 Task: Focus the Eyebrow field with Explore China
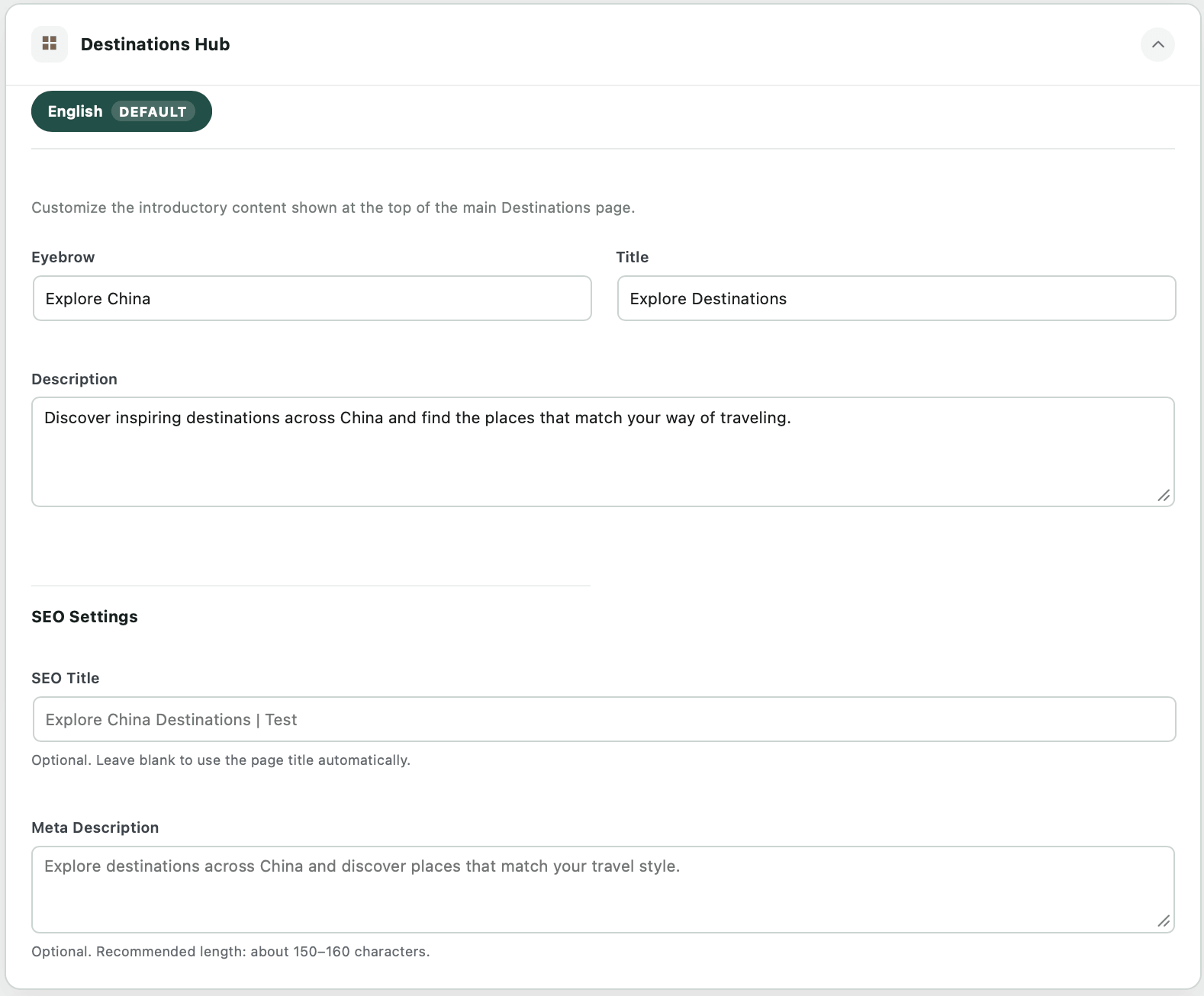[x=312, y=298]
